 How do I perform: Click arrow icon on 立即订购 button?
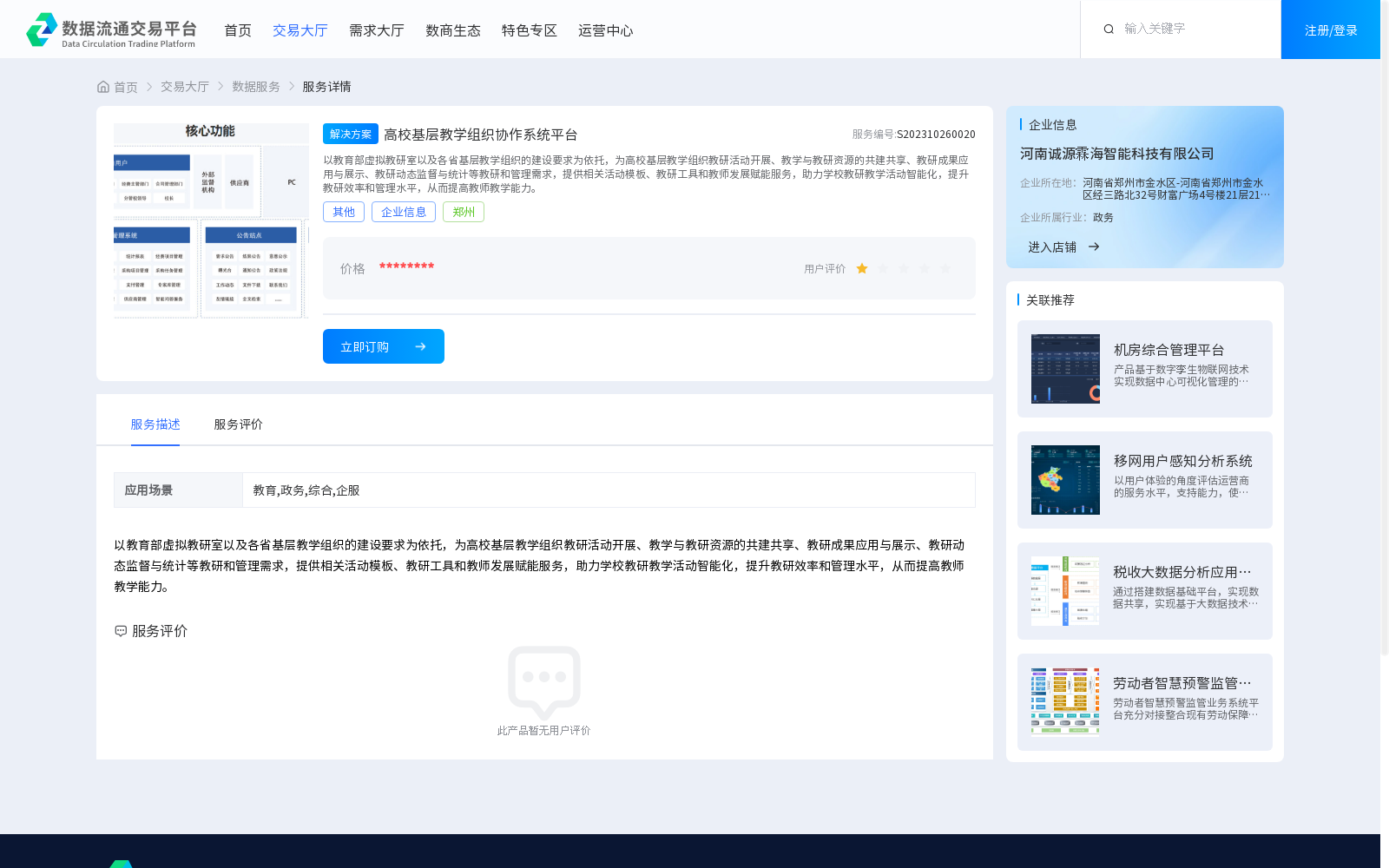click(x=420, y=346)
